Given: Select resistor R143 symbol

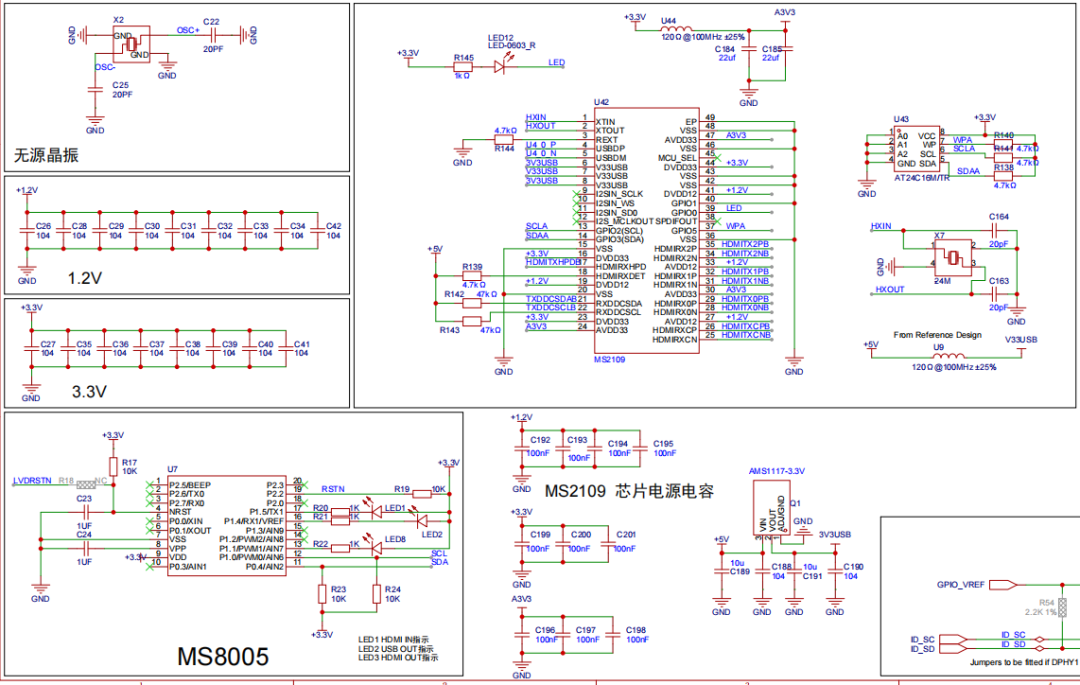Looking at the screenshot, I should 472,321.
